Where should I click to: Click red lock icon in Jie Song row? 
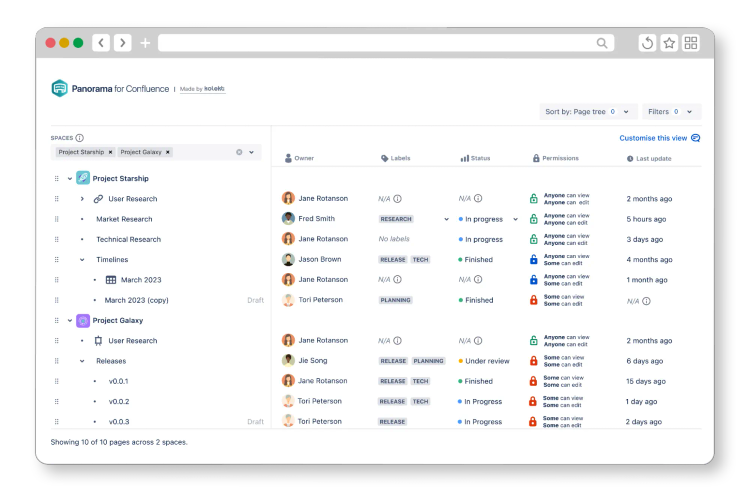pyautogui.click(x=533, y=361)
